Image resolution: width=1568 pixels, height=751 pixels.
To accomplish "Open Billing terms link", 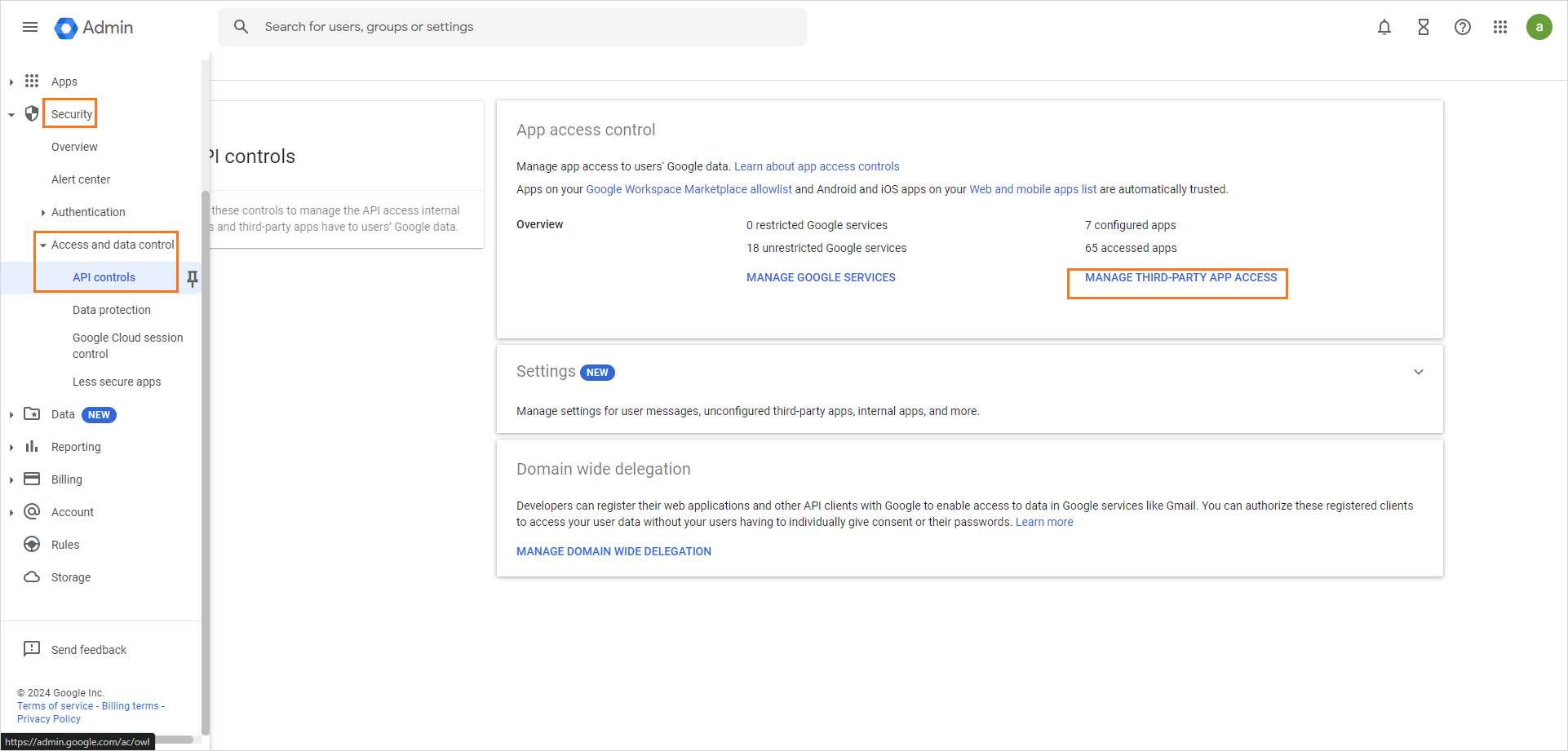I will tap(131, 706).
